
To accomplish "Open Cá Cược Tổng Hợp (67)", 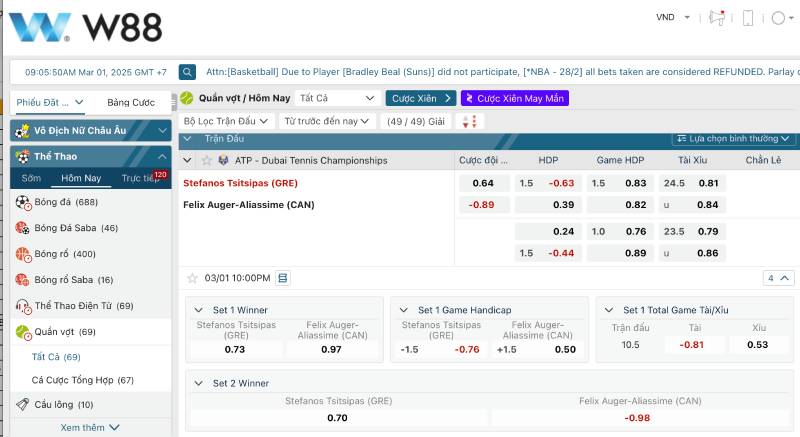I will point(83,380).
